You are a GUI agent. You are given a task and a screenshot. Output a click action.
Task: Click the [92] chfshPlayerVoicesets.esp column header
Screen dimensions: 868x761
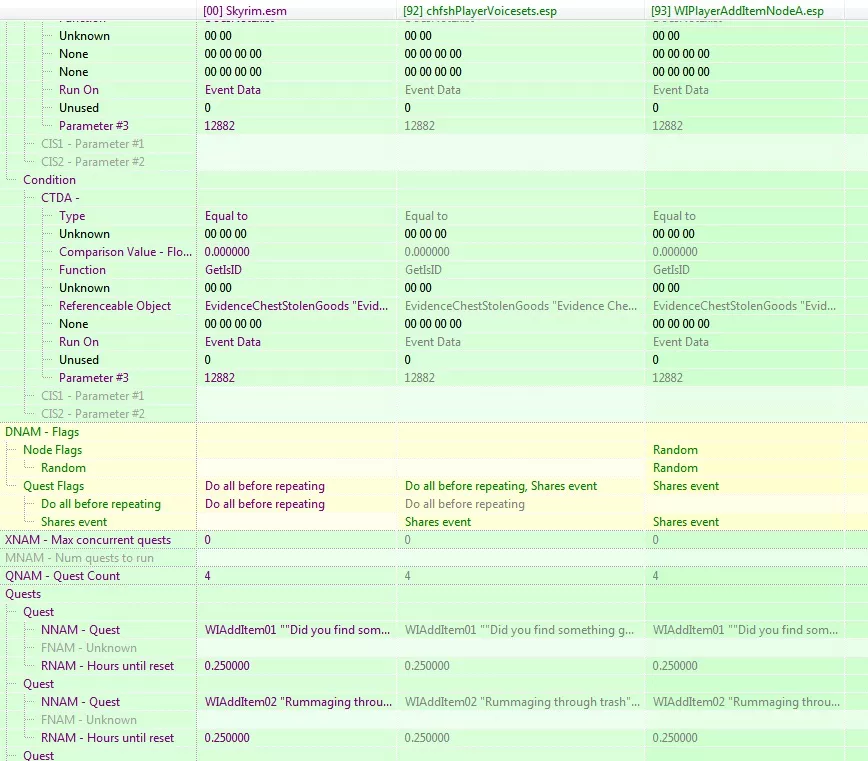click(480, 11)
